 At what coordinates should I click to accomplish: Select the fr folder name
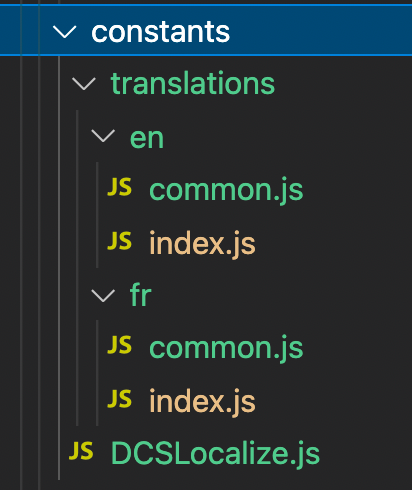(141, 295)
